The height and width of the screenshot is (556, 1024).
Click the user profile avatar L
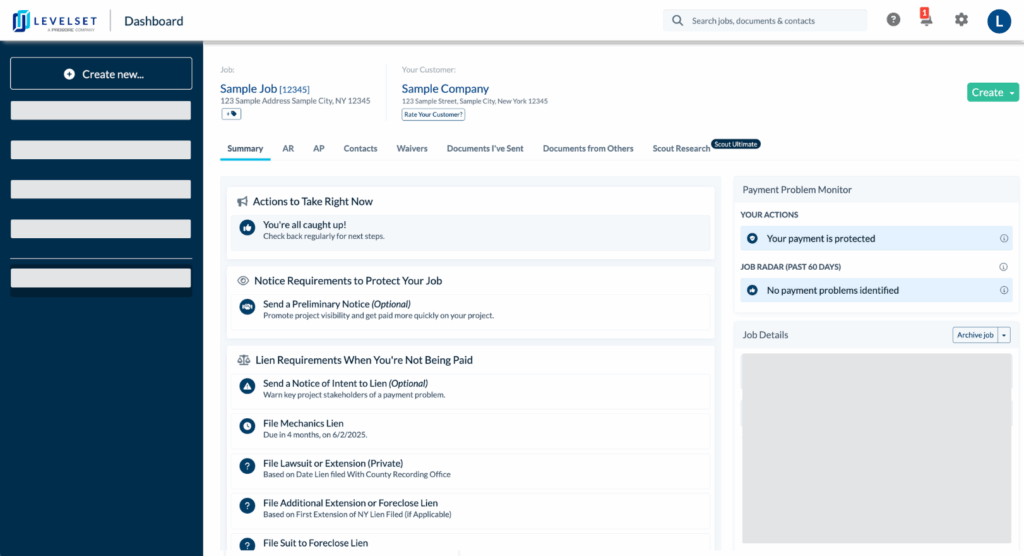pos(999,21)
